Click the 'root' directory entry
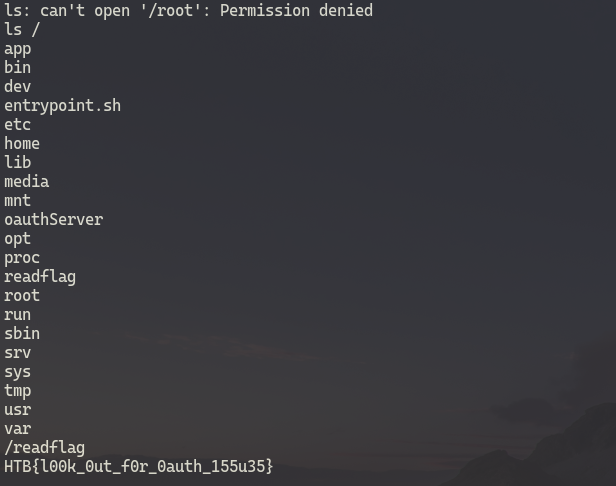This screenshot has height=486, width=616. coord(22,295)
